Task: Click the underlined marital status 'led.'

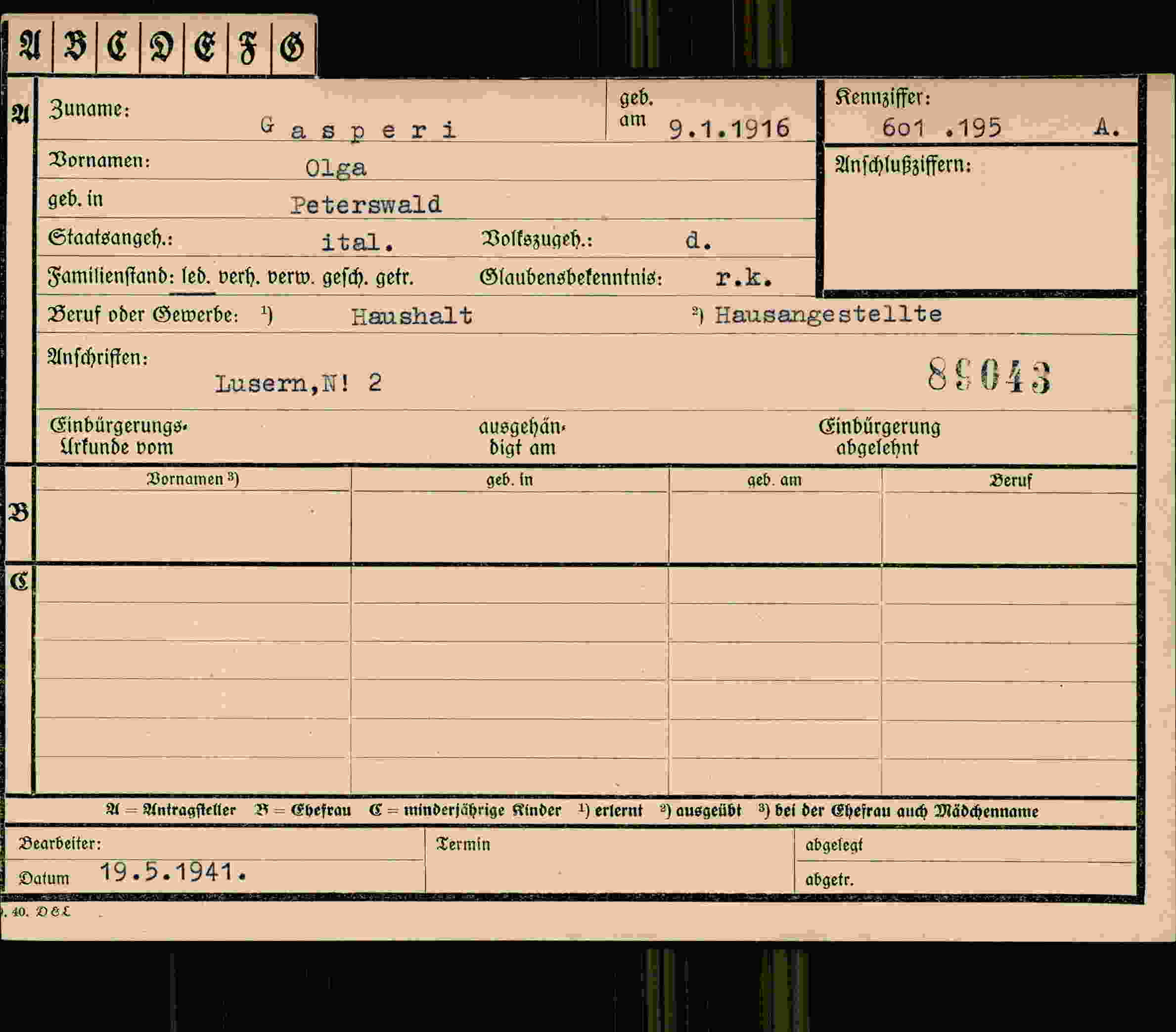Action: pos(196,277)
